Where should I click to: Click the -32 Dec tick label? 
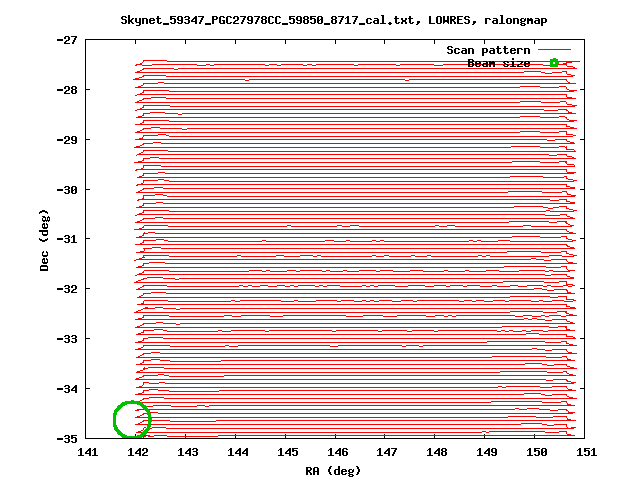67,289
